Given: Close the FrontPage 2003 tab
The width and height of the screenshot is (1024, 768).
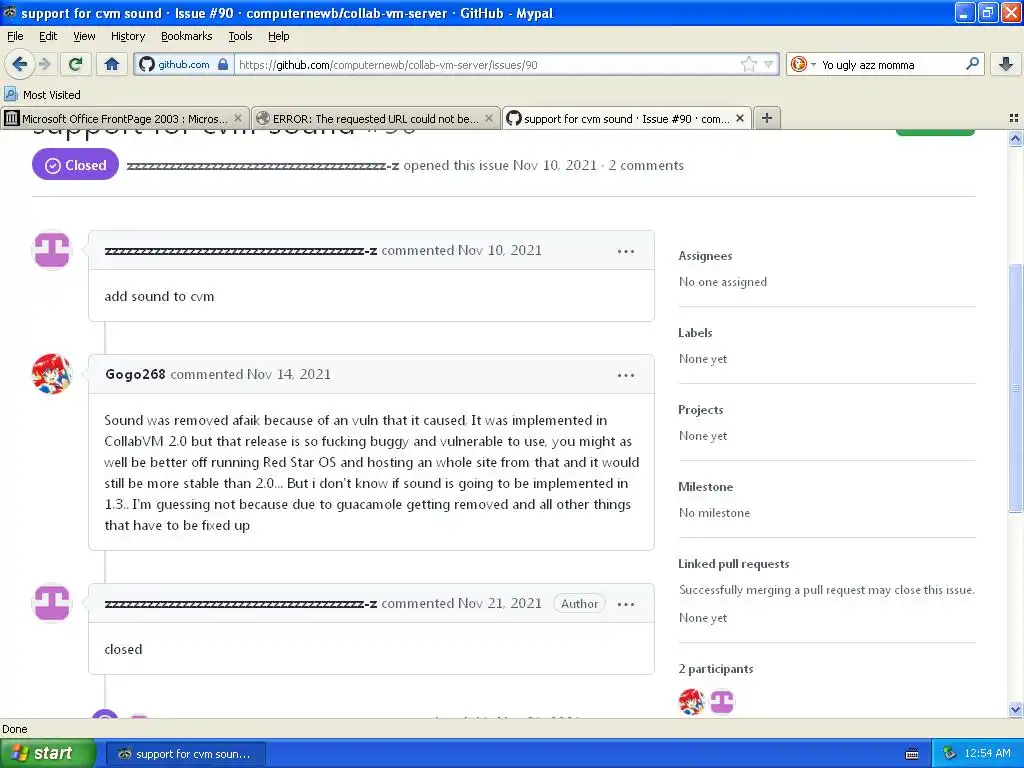Looking at the screenshot, I should coord(238,118).
